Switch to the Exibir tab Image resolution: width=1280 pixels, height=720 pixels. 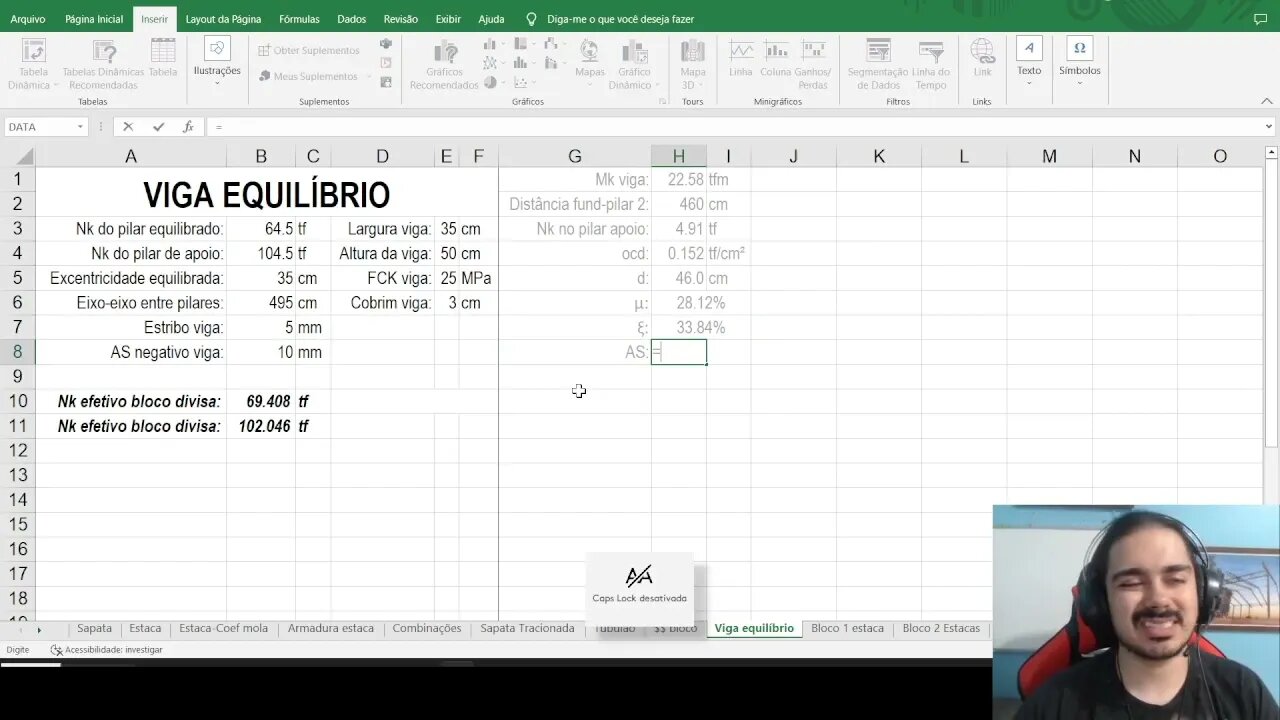[x=448, y=19]
